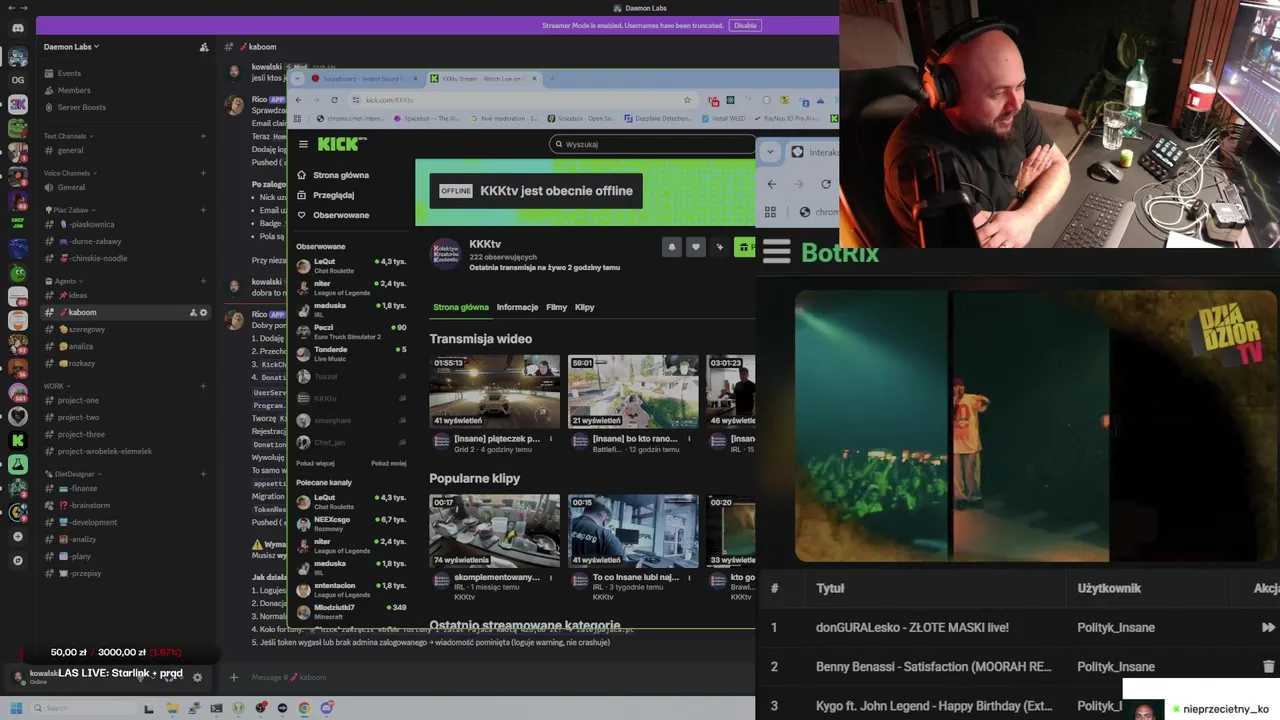Open Kick hamburger menu

click(x=303, y=144)
